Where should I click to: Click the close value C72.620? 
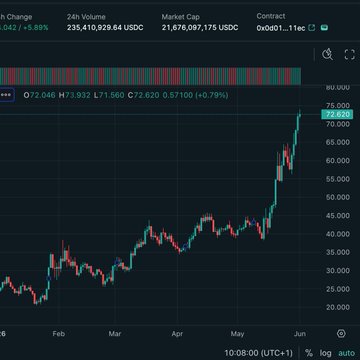click(144, 95)
